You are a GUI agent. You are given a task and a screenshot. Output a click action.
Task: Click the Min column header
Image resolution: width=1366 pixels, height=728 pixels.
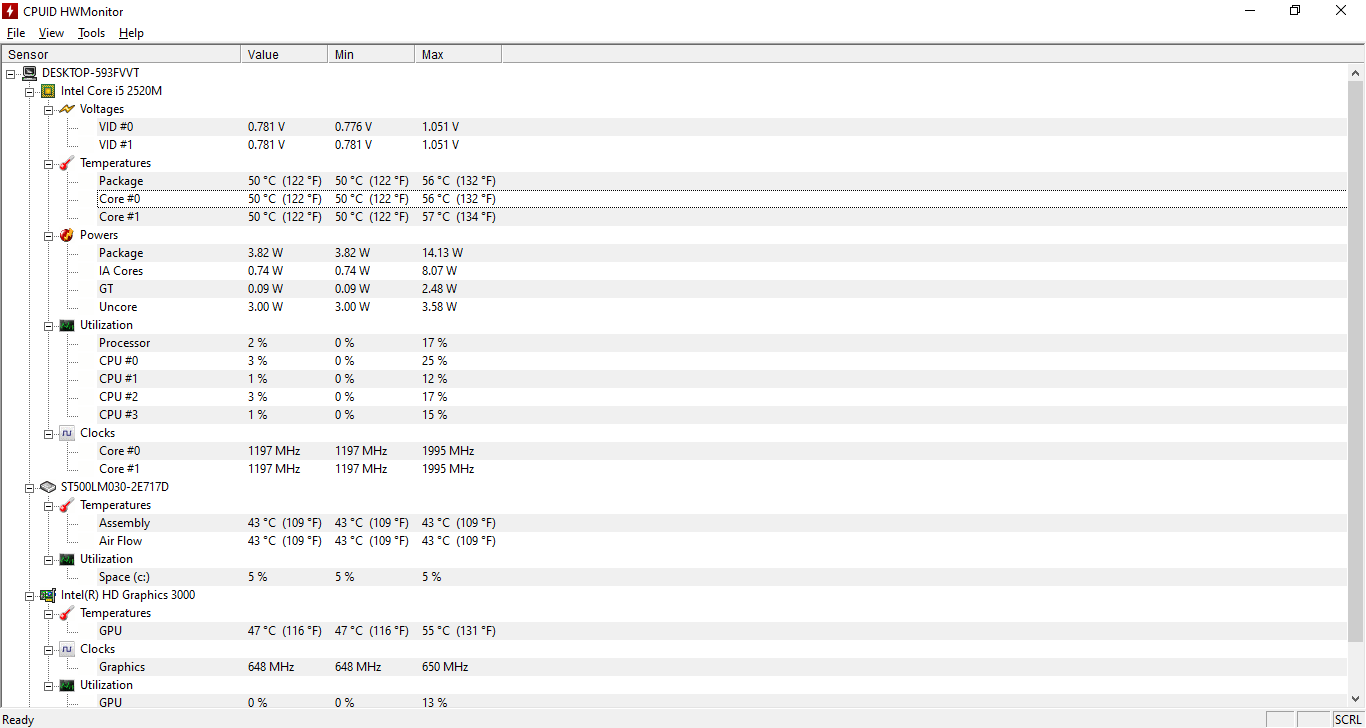pyautogui.click(x=371, y=54)
